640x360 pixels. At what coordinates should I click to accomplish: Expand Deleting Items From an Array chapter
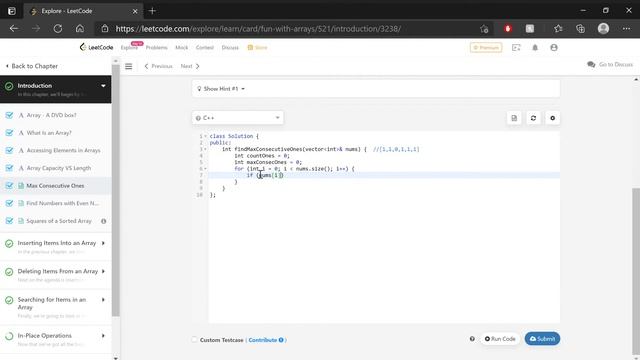point(103,271)
